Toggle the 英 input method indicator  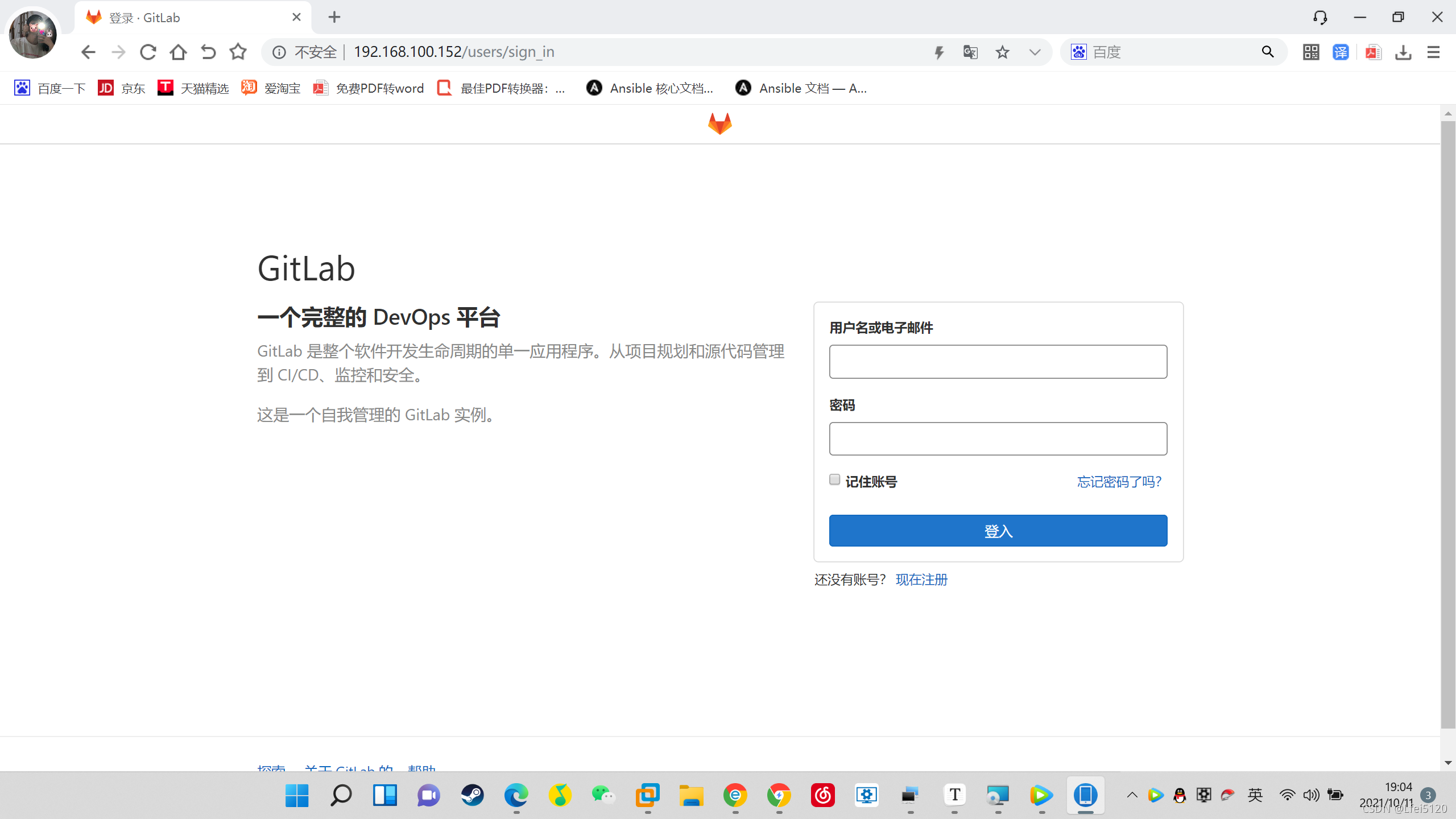point(1255,795)
